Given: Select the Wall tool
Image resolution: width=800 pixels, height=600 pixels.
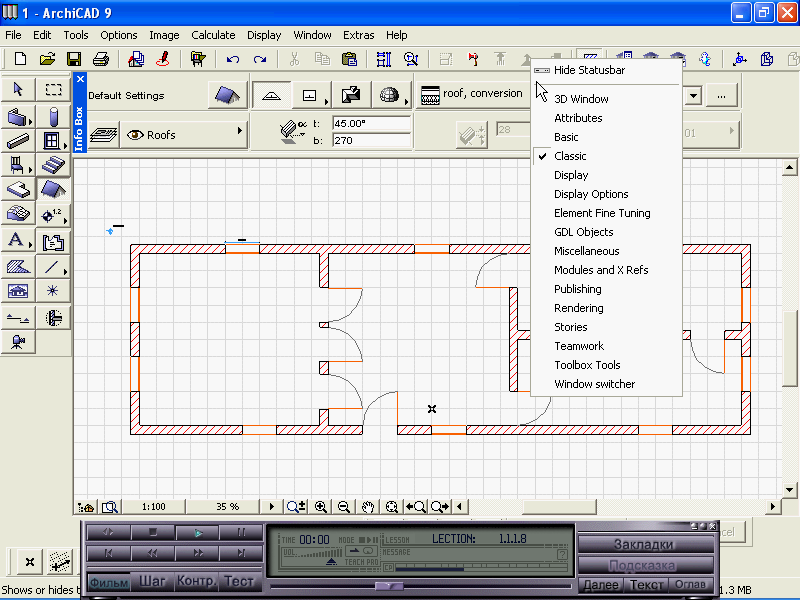Looking at the screenshot, I should click(x=18, y=117).
